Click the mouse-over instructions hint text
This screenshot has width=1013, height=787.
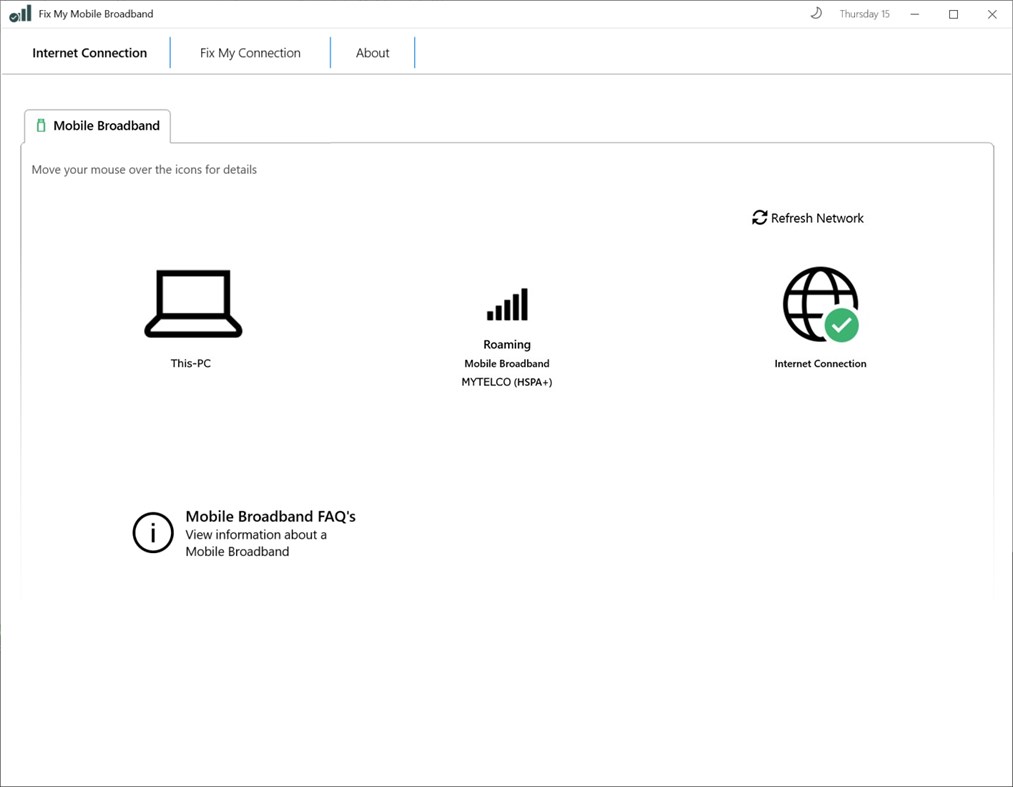coord(144,169)
